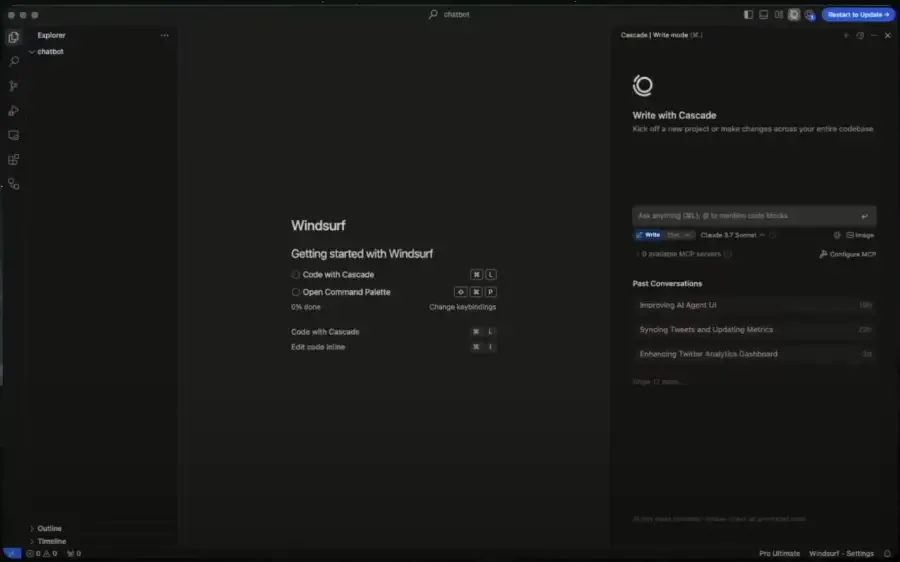Open Cascade conversation history clock icon

click(860, 36)
